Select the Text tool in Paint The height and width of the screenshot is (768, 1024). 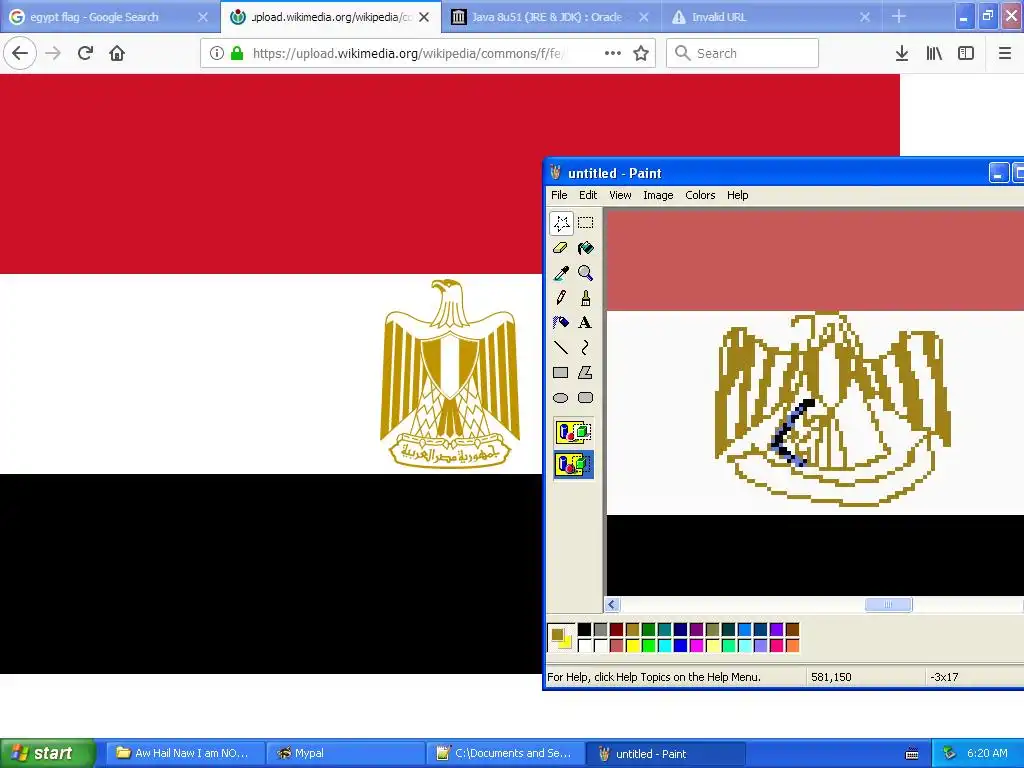(x=586, y=323)
